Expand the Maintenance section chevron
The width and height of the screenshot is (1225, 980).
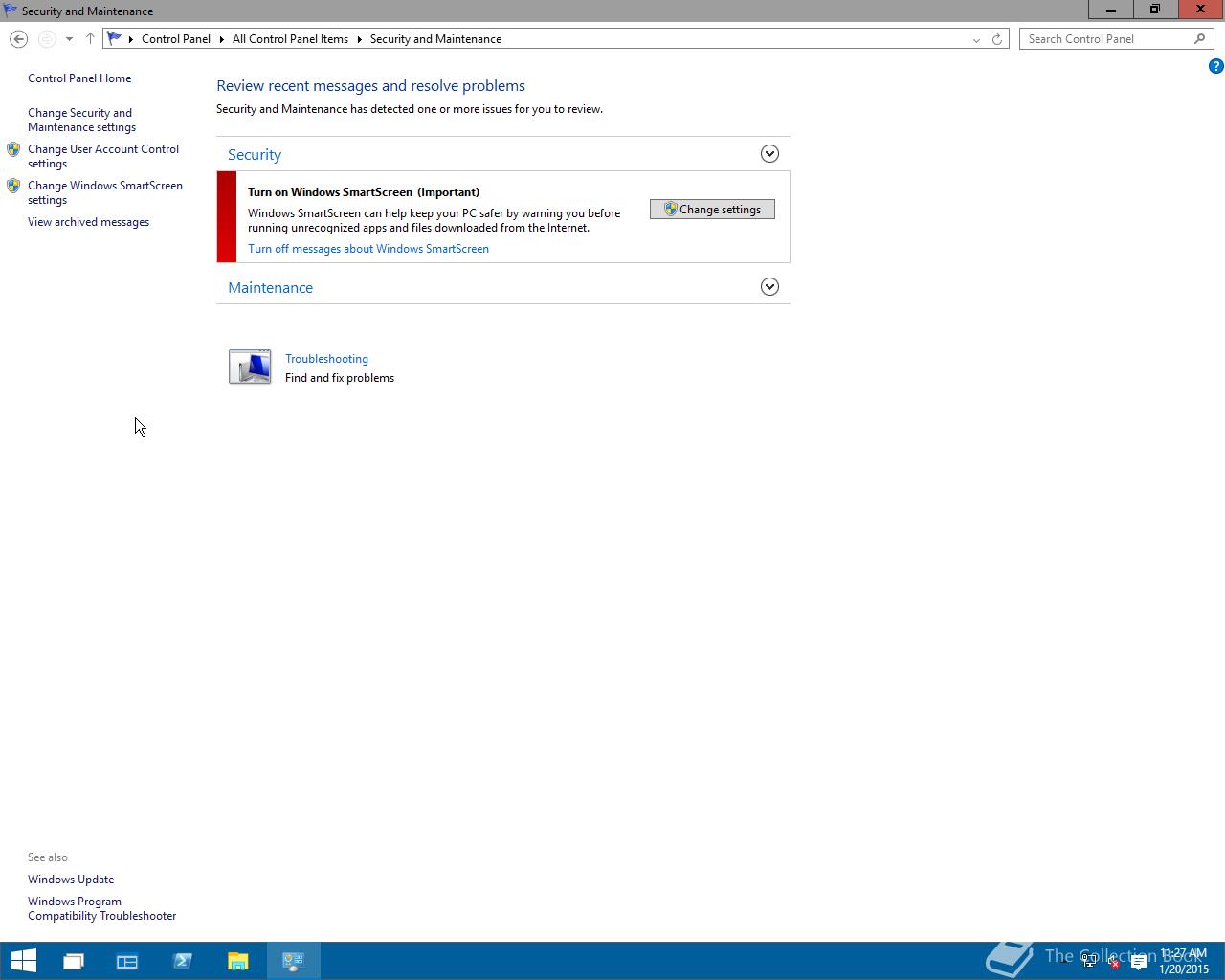769,287
